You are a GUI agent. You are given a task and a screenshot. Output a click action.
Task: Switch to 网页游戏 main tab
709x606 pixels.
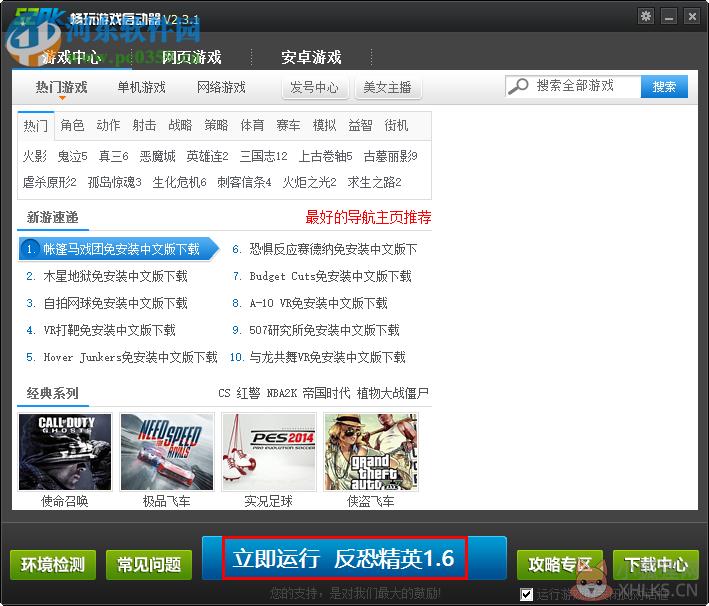(191, 57)
